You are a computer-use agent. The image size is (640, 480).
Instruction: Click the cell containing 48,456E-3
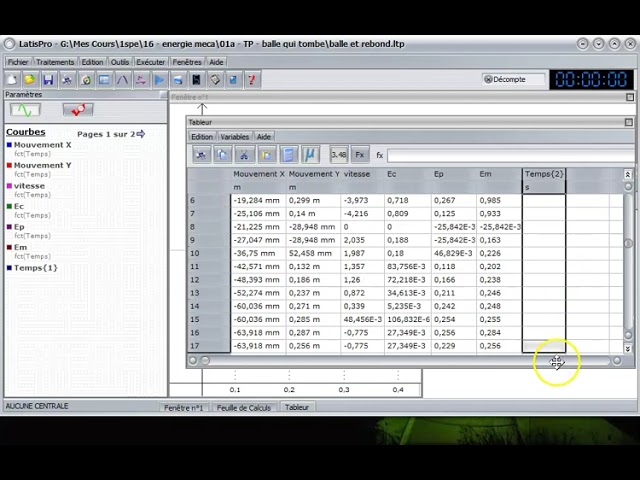[362, 320]
